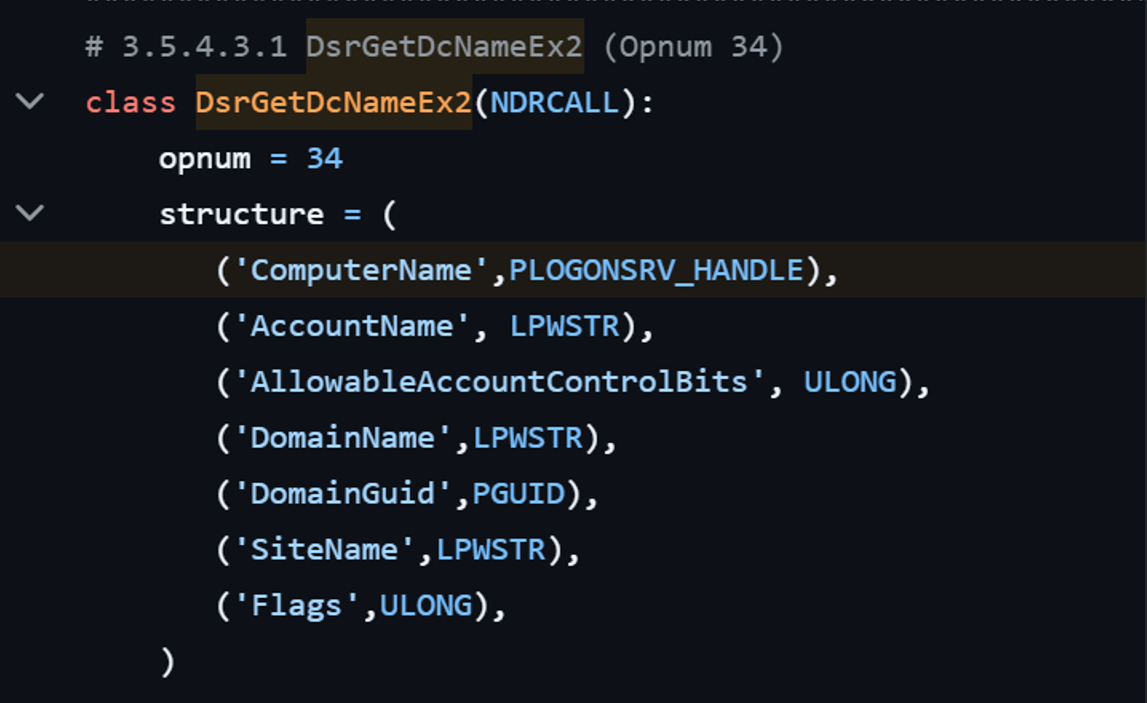Click the 'Flags' string

point(296,606)
